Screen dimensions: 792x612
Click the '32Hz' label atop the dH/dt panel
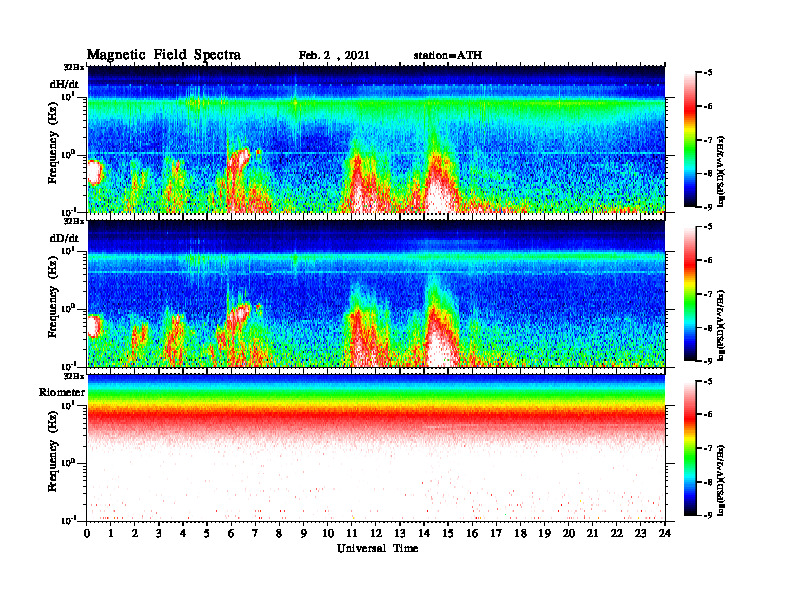coord(74,67)
